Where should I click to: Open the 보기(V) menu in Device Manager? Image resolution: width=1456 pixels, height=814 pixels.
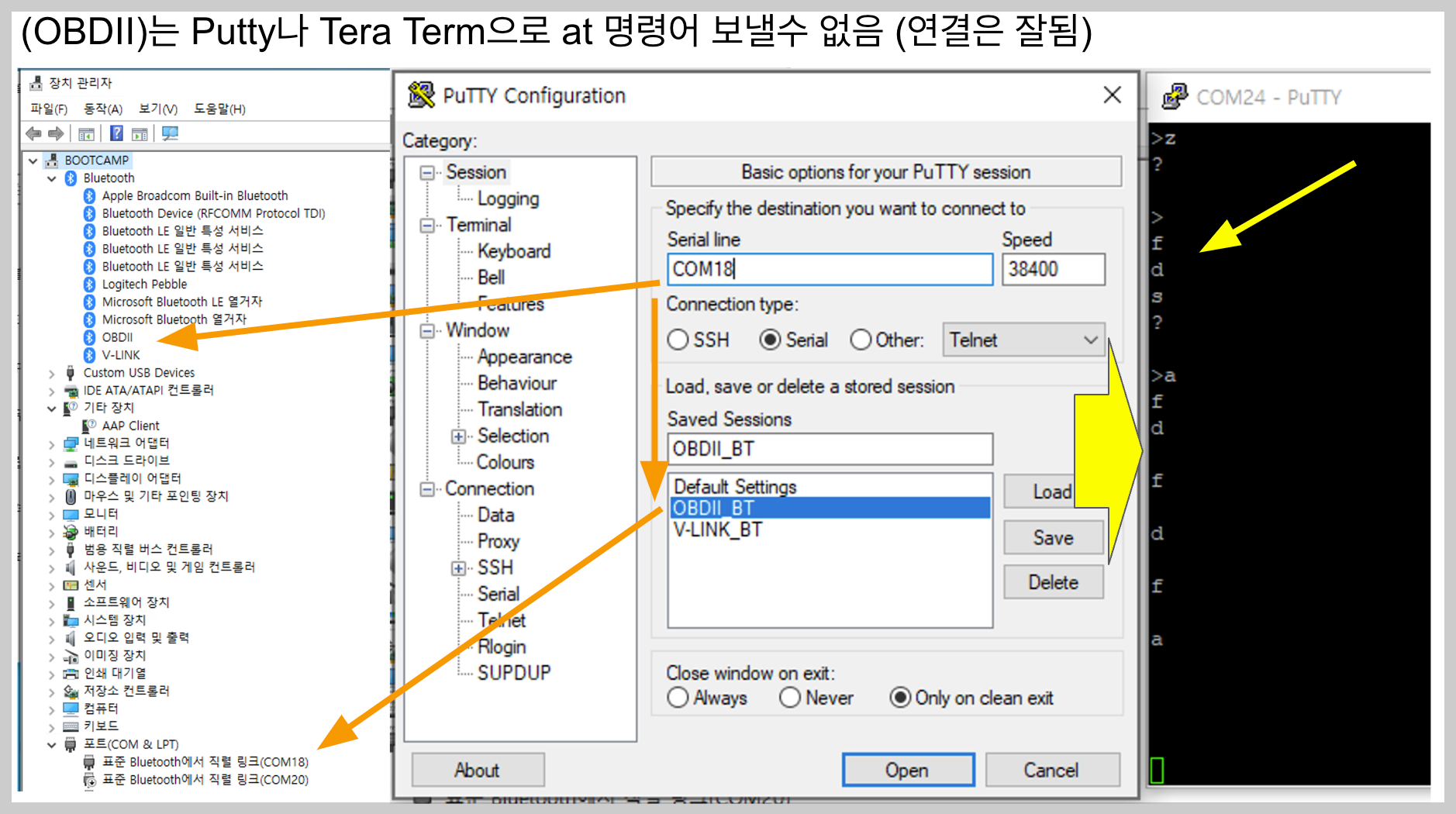click(x=158, y=109)
